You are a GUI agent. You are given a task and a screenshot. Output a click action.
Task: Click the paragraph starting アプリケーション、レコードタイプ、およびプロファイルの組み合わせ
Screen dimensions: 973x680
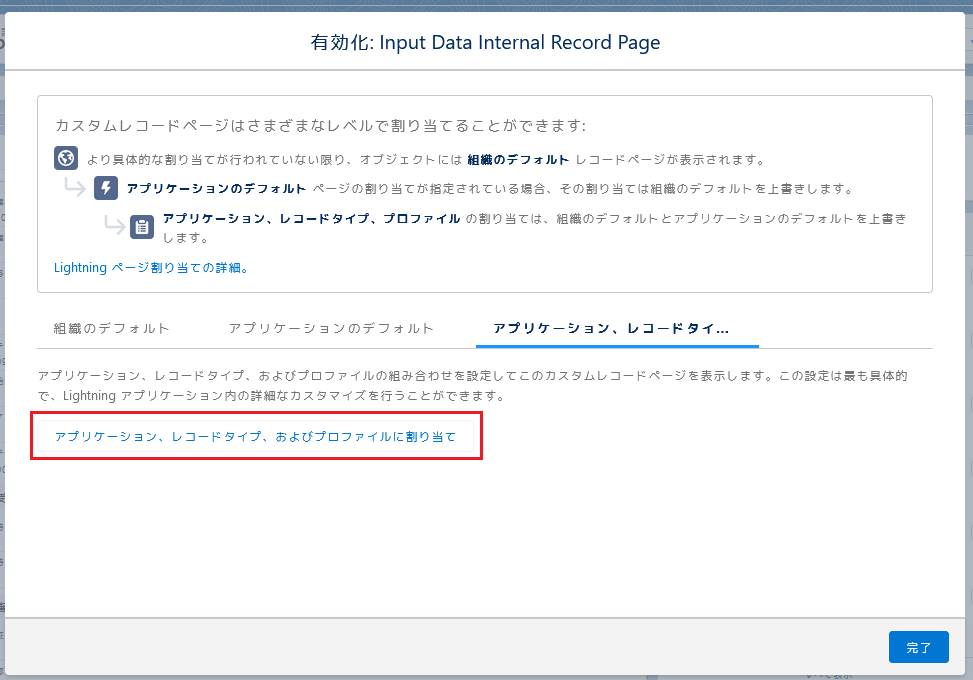(x=473, y=385)
